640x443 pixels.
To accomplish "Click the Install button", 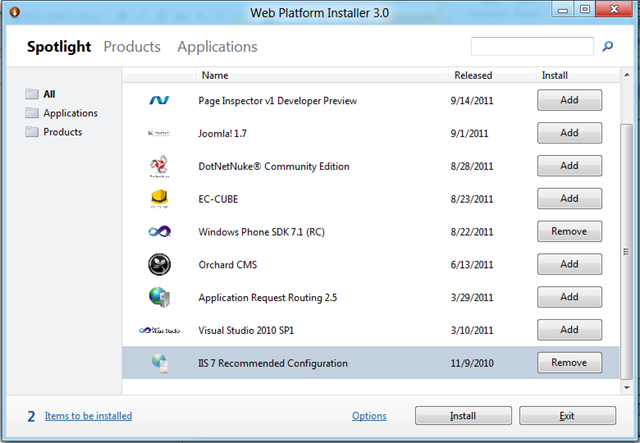I will tap(463, 416).
